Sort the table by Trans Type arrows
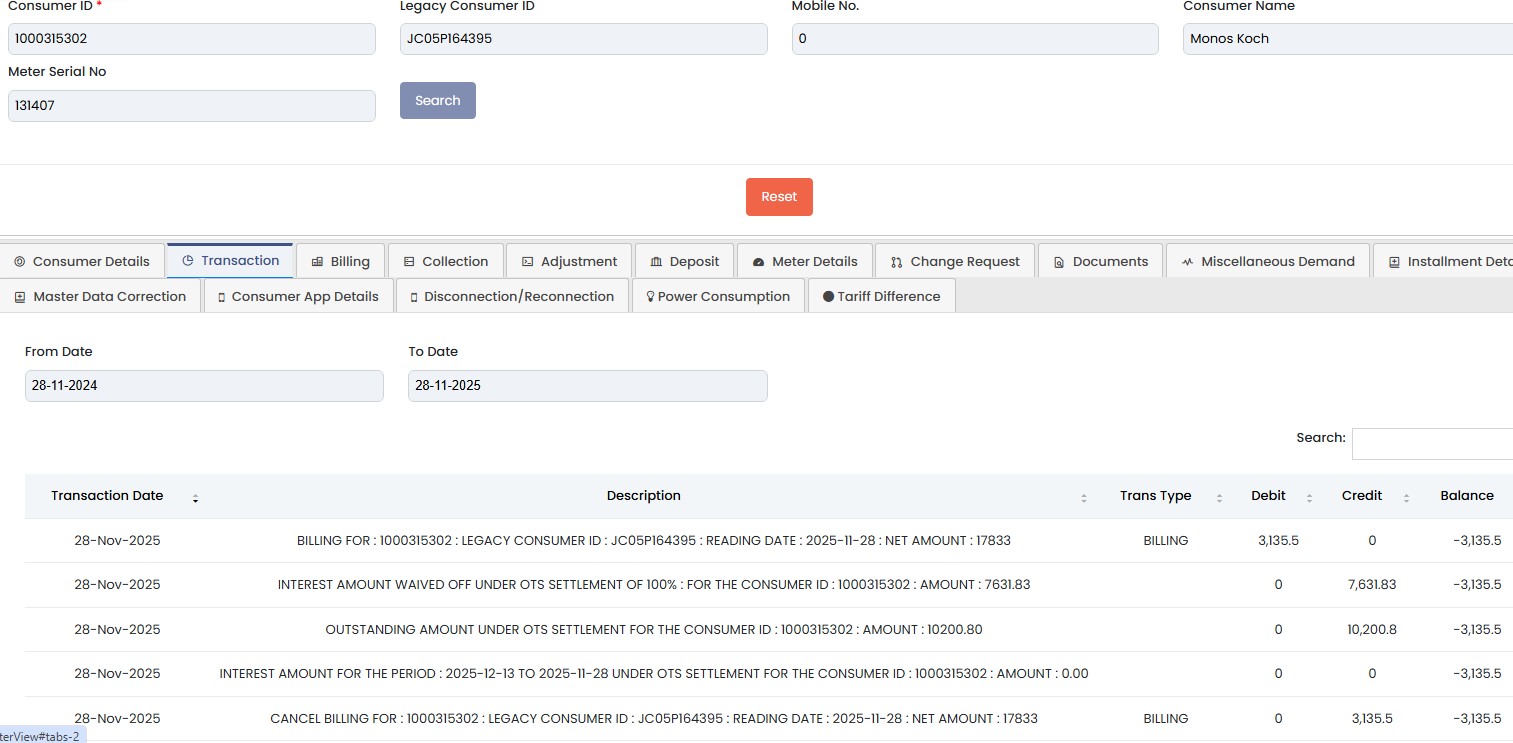The height and width of the screenshot is (743, 1513). pyautogui.click(x=1219, y=498)
